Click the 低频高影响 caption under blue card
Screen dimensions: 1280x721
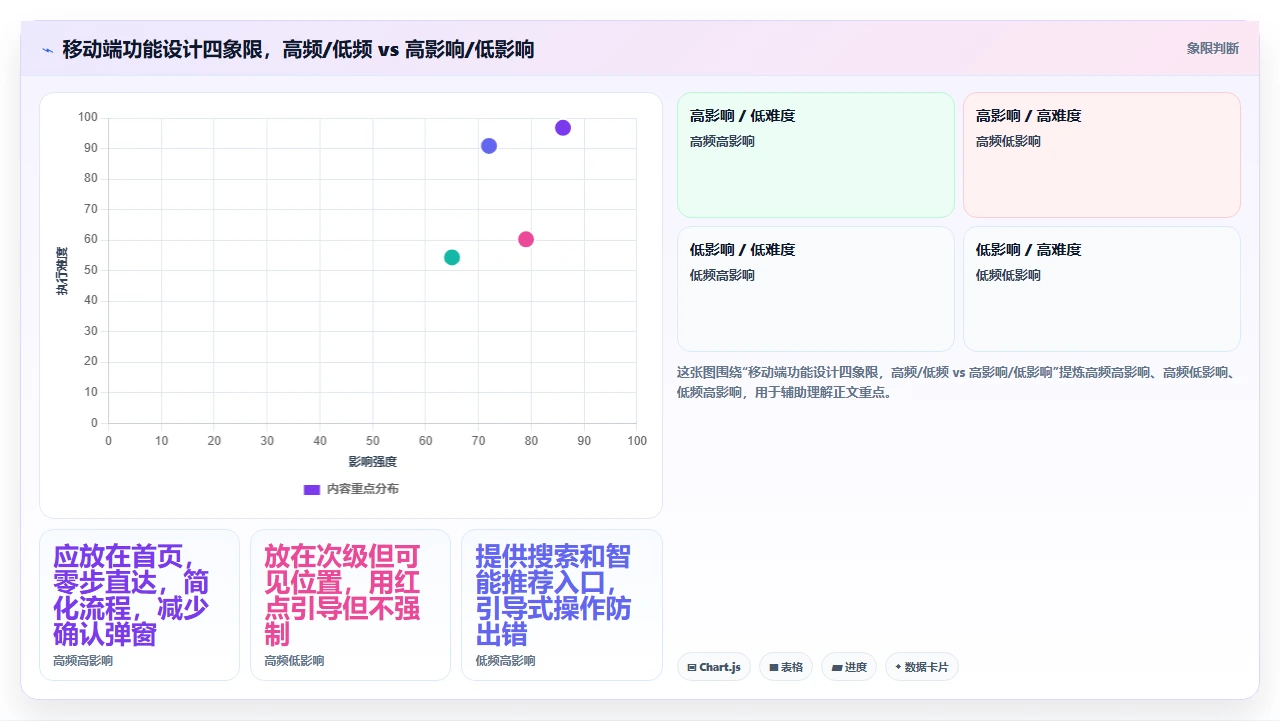pyautogui.click(x=505, y=661)
